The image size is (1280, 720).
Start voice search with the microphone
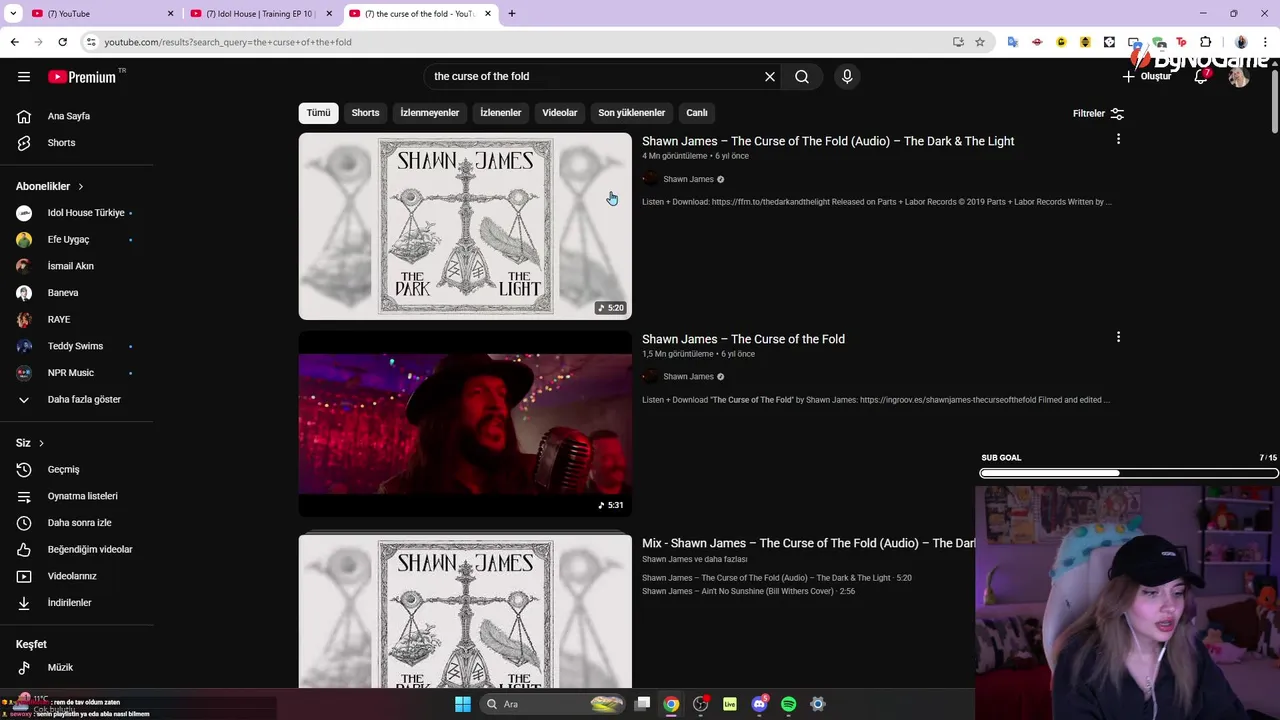[x=847, y=77]
